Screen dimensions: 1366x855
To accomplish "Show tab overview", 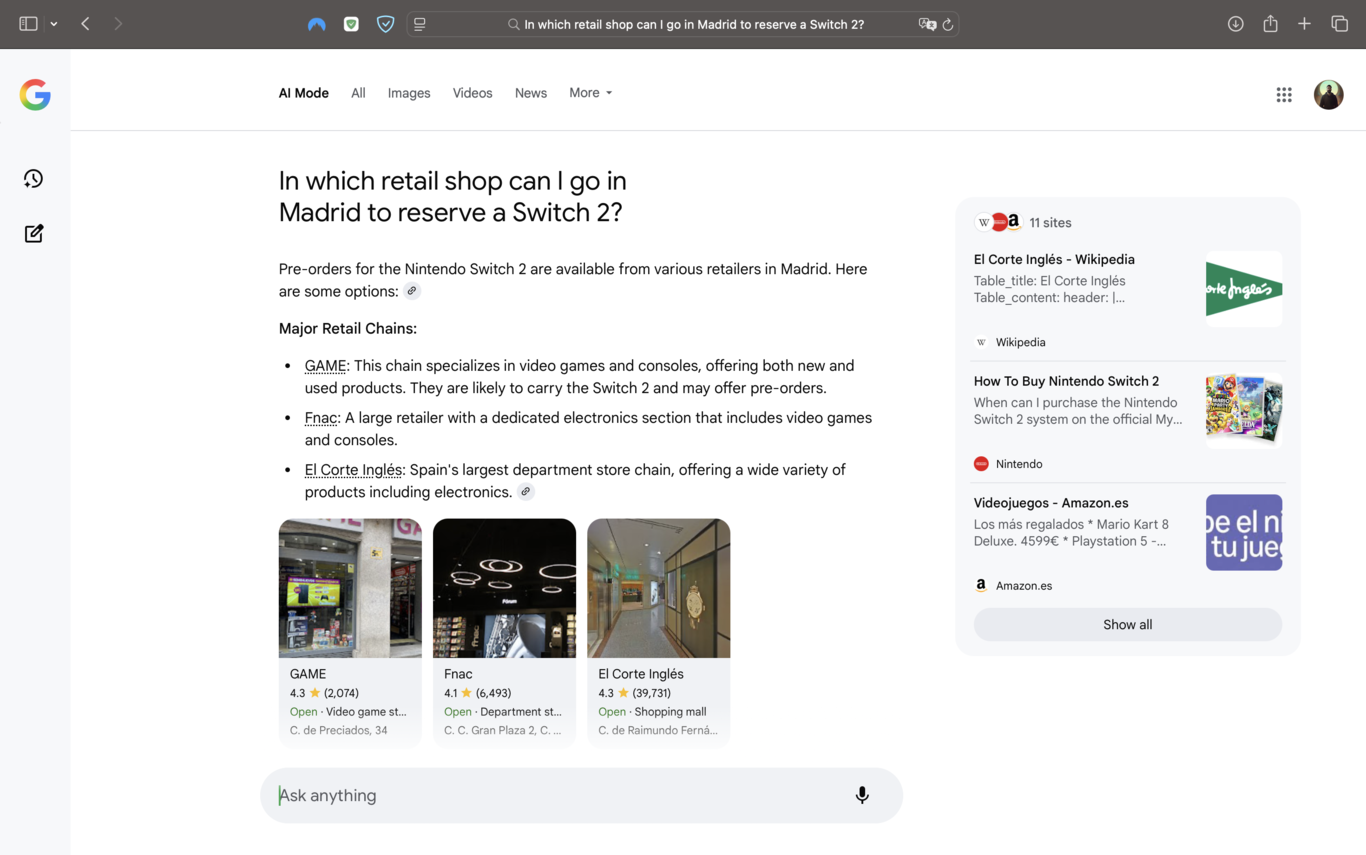I will pyautogui.click(x=1339, y=24).
